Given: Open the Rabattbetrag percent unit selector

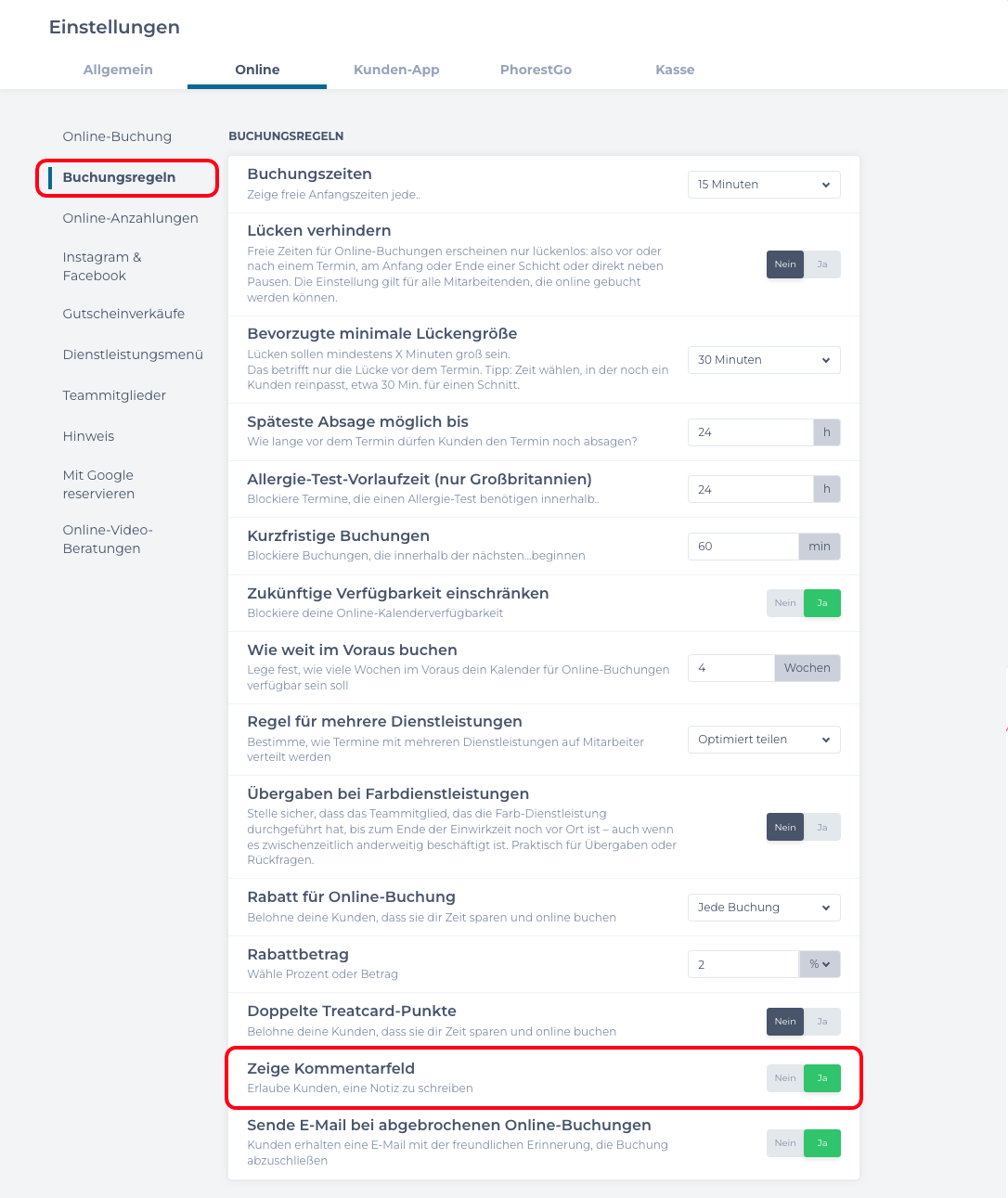Looking at the screenshot, I should coord(820,964).
